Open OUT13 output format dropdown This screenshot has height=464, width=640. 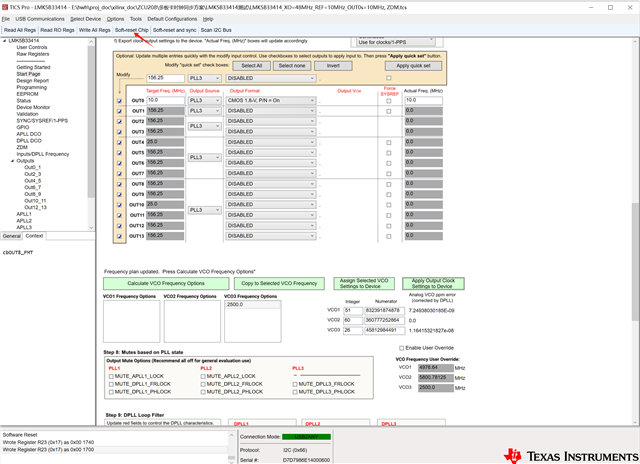(271, 236)
